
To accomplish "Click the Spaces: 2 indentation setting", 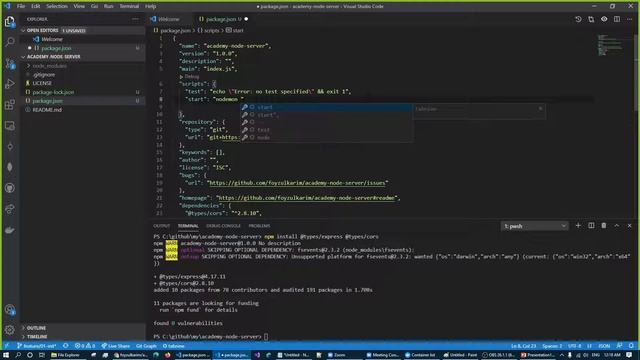I will (552, 346).
